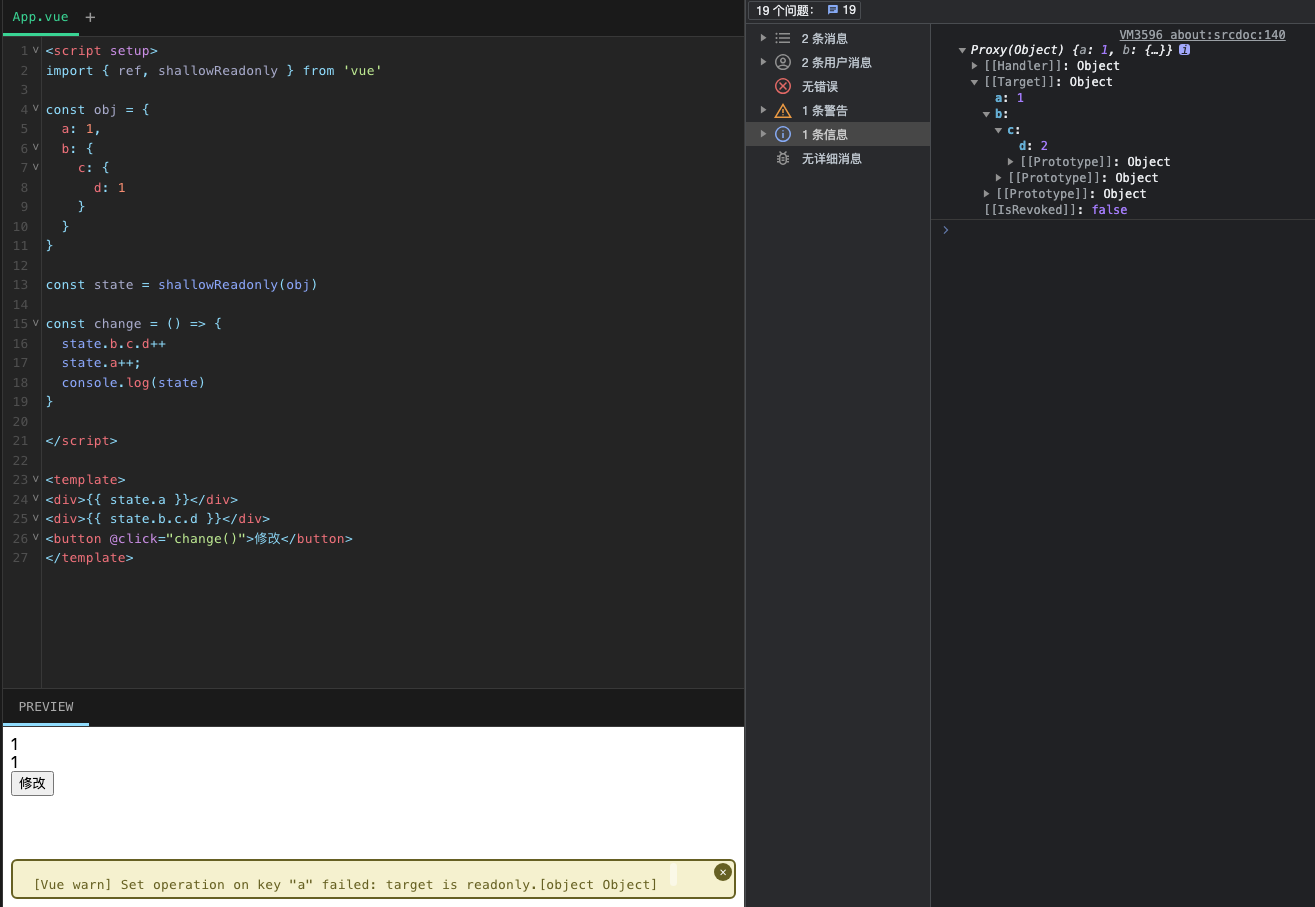This screenshot has height=907, width=1315.
Task: Select the red error icon for 无错误
Action: (783, 86)
